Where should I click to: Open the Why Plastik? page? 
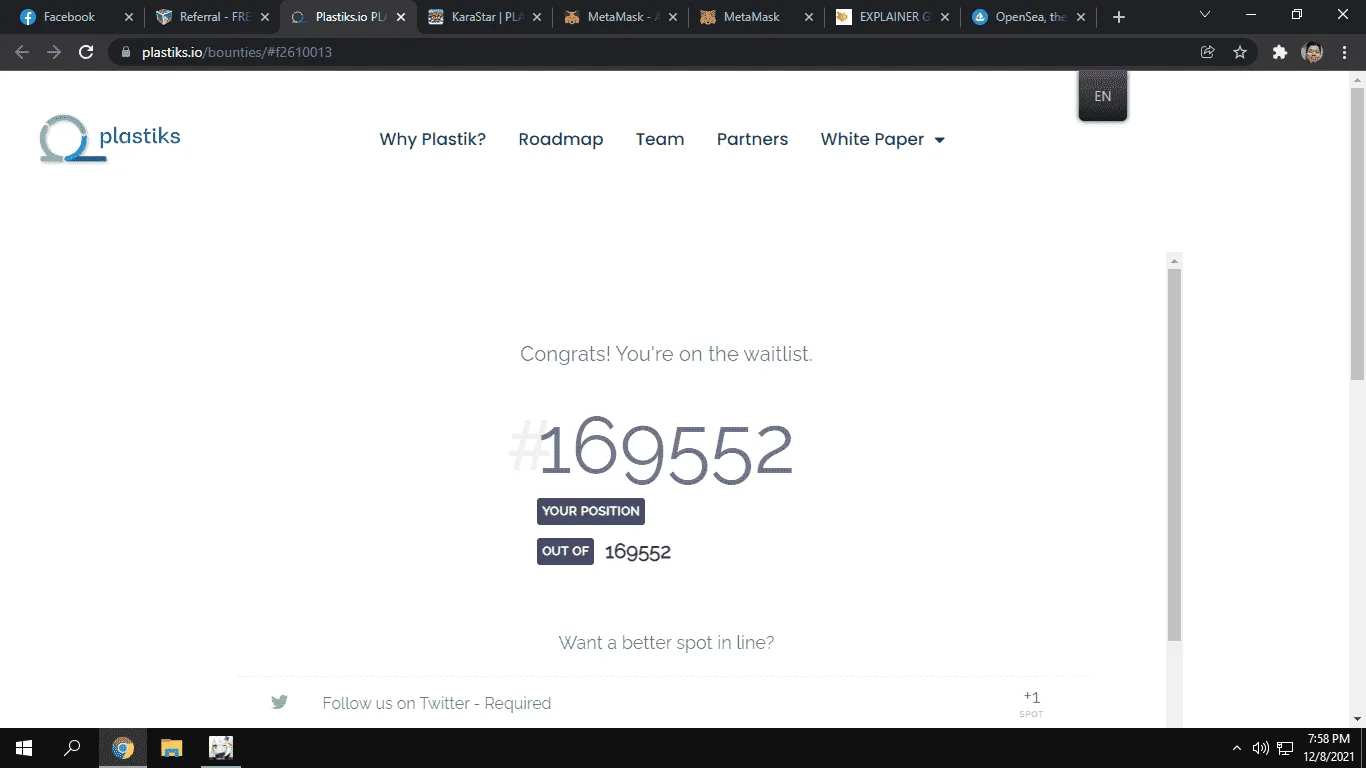[x=432, y=139]
